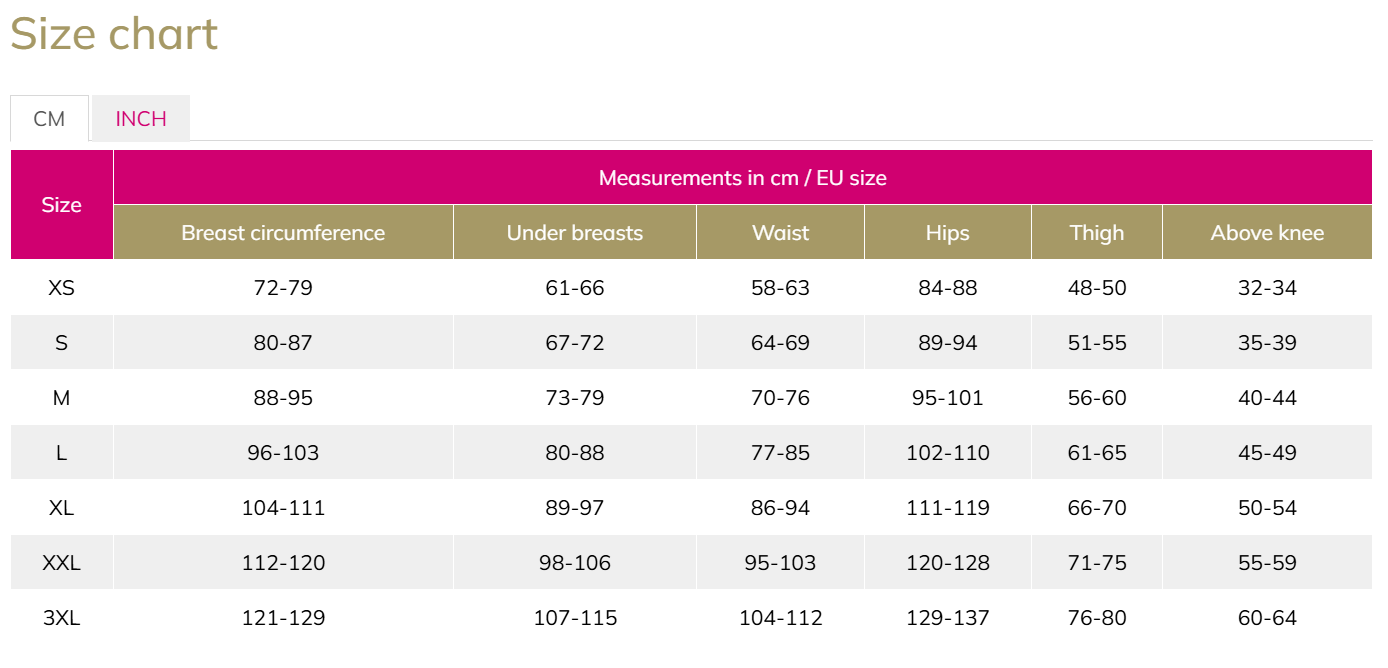The image size is (1388, 668).
Task: Click breast circumference value 96-103
Action: coord(283,453)
